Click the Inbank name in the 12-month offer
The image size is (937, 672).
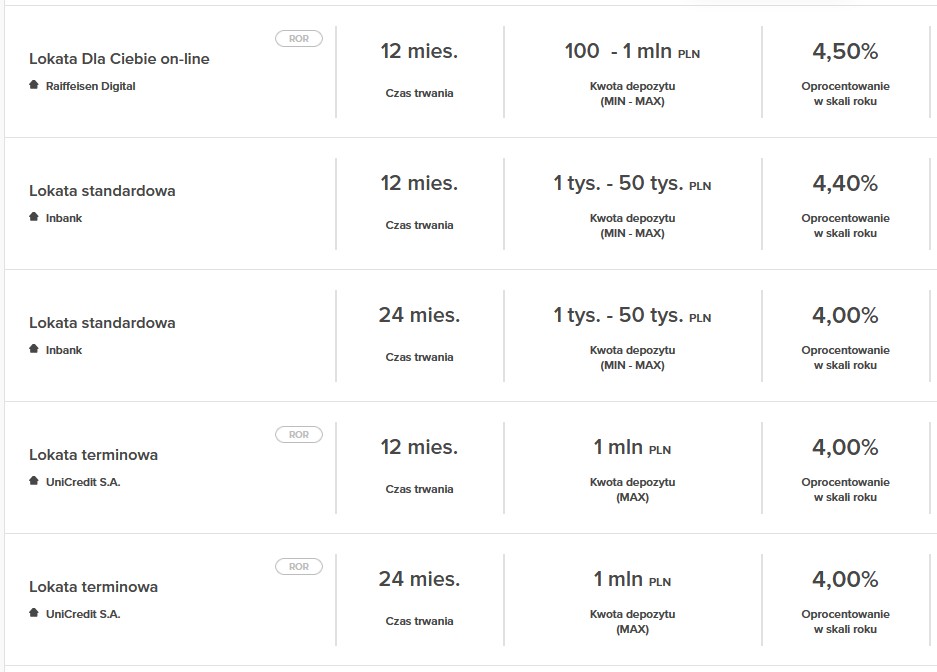click(64, 218)
